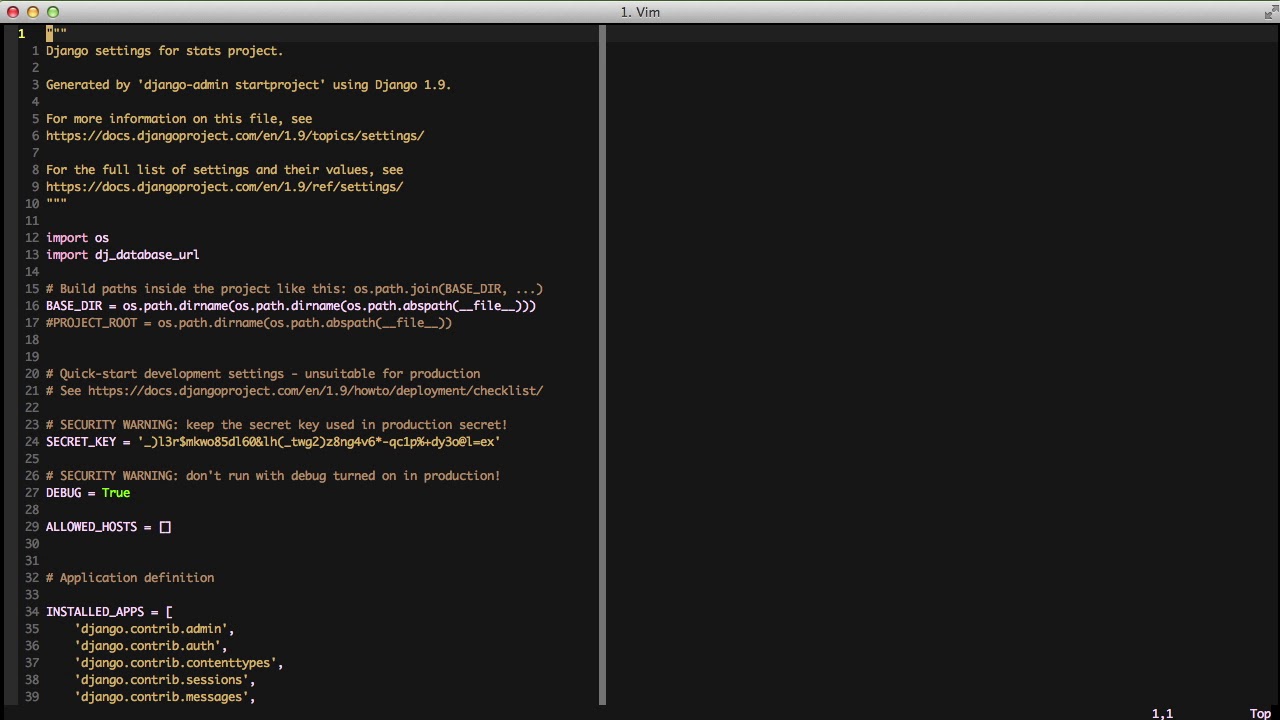Click the yellow minimize window button
The width and height of the screenshot is (1280, 720).
coord(33,12)
